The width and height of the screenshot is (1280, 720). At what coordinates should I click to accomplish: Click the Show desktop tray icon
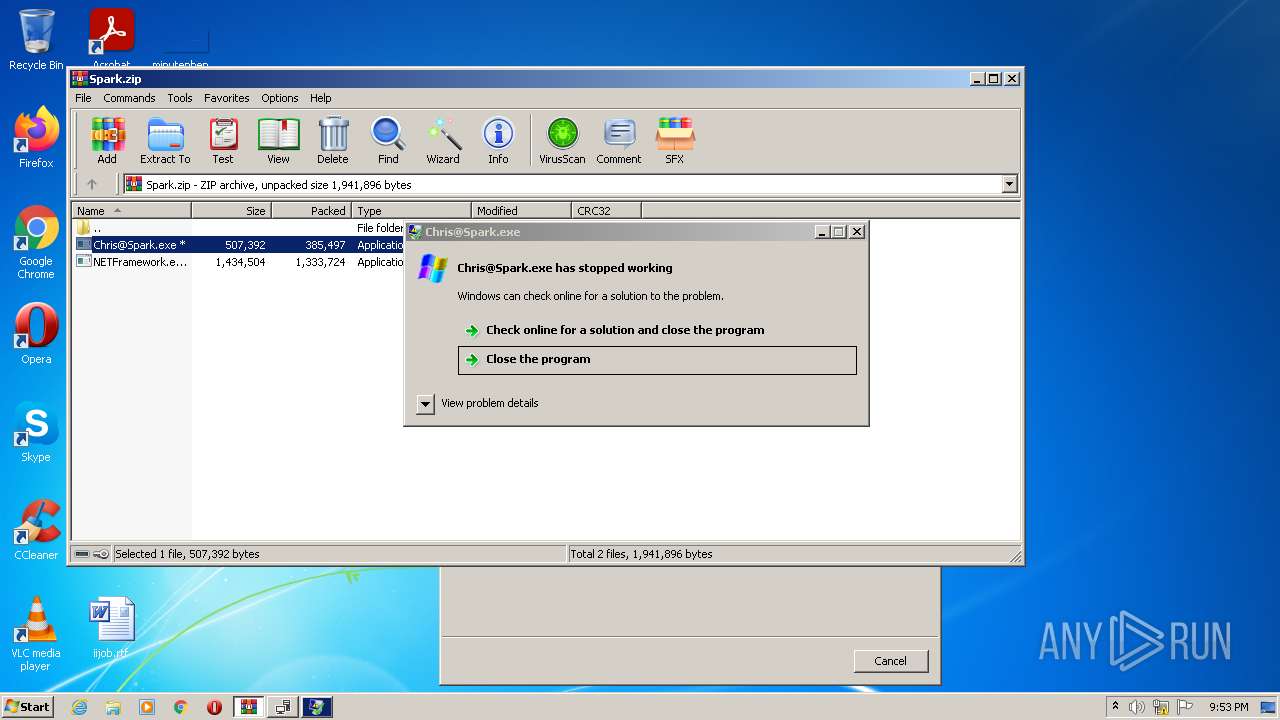(x=1269, y=707)
